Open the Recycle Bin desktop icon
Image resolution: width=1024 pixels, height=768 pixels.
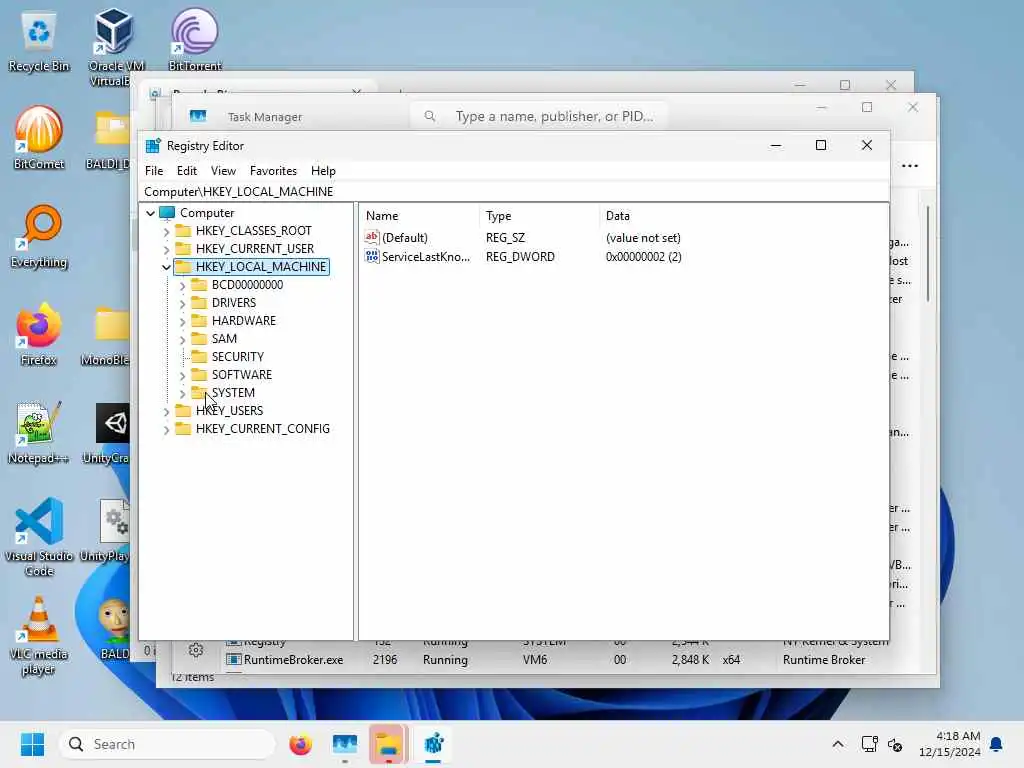pyautogui.click(x=39, y=41)
